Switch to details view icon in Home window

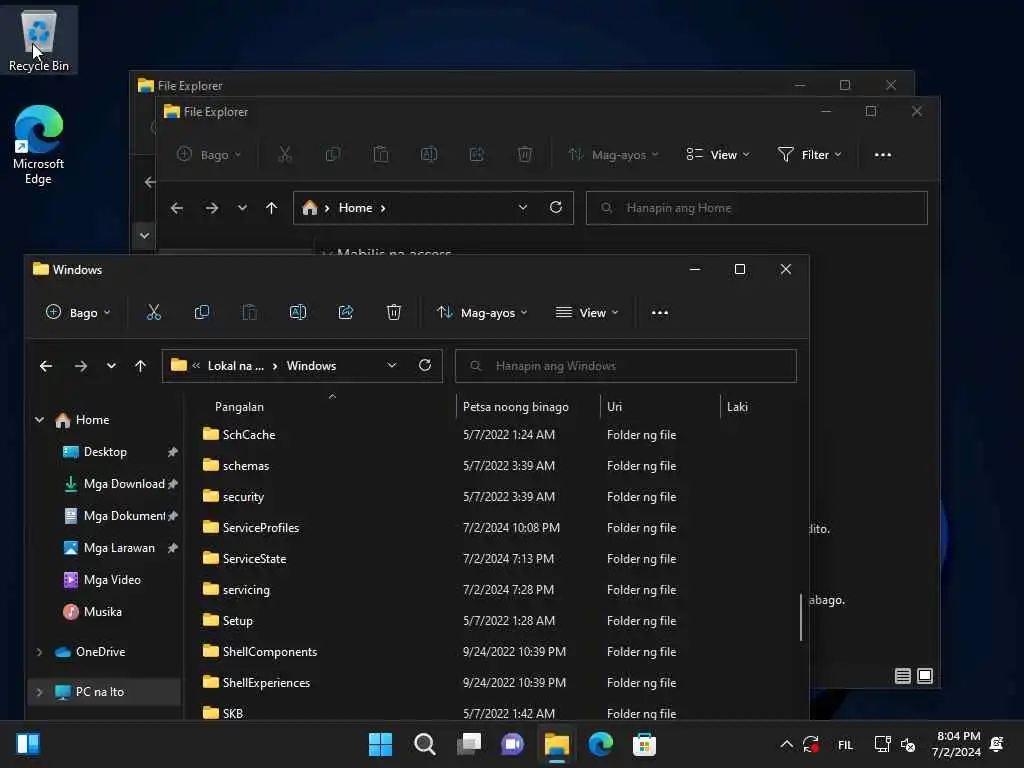pyautogui.click(x=903, y=676)
